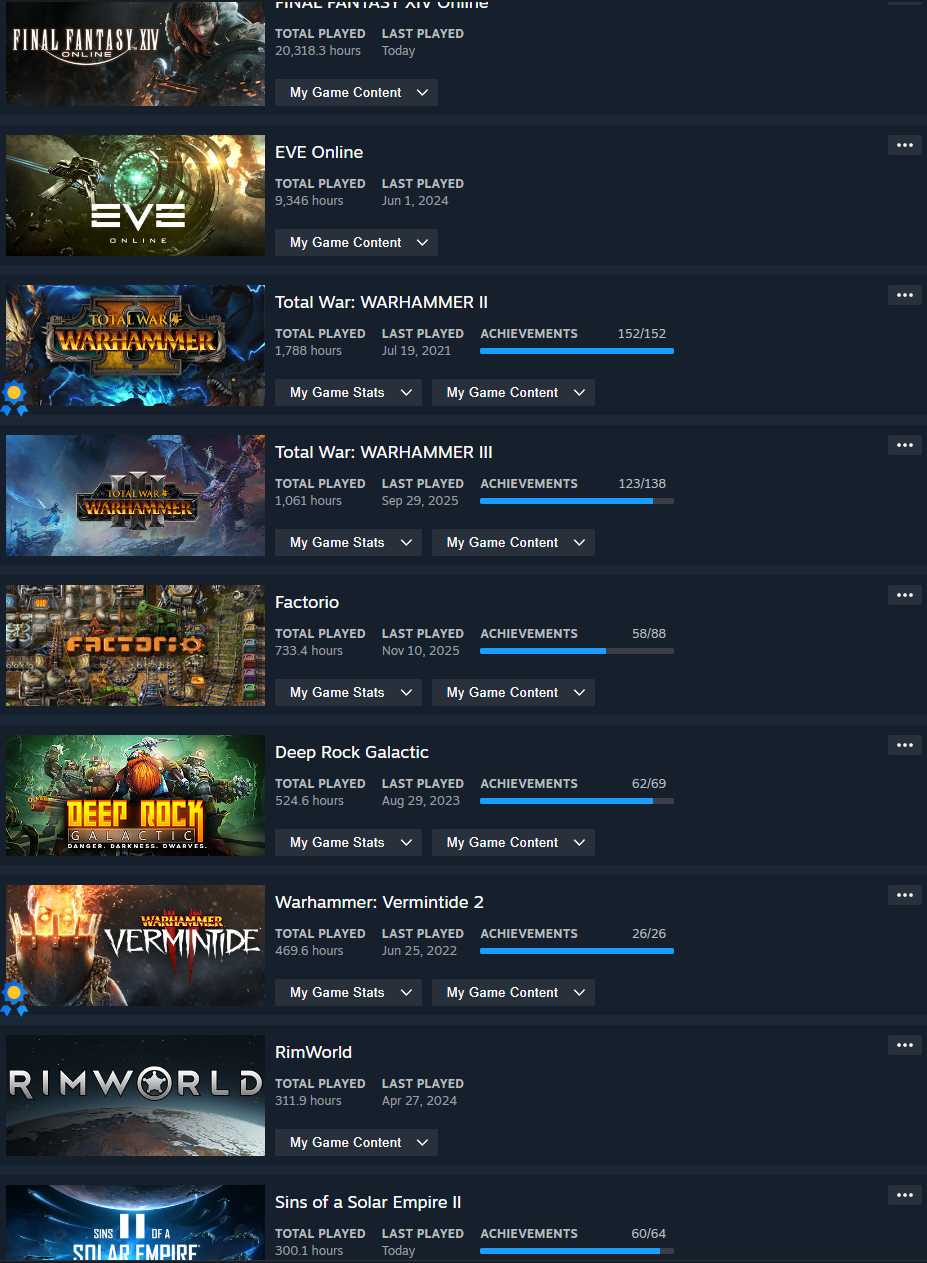Open the three-dot menu for EVE Online
Image resolution: width=927 pixels, height=1263 pixels.
point(904,145)
